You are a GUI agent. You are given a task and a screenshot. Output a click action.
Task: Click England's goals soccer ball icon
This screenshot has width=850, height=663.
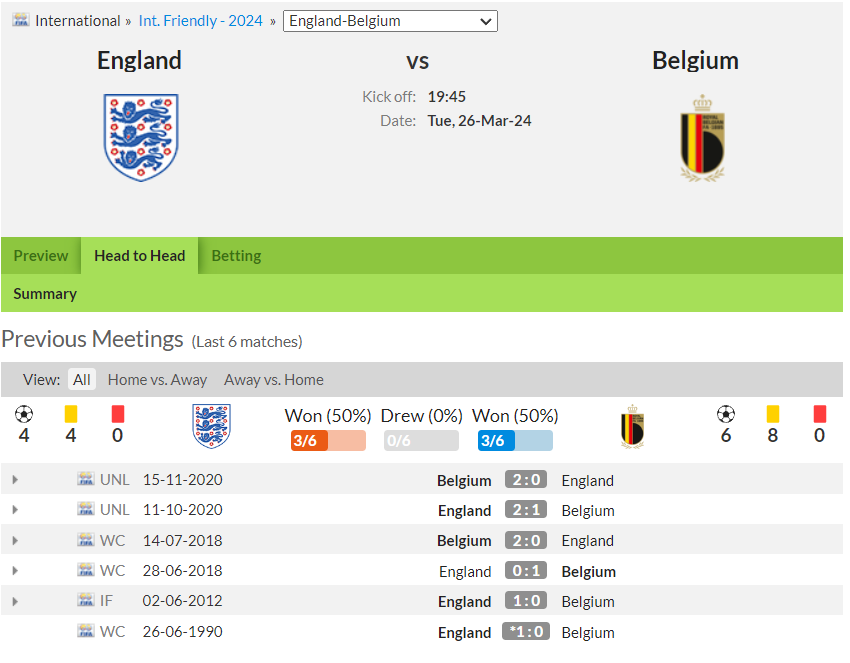[24, 415]
